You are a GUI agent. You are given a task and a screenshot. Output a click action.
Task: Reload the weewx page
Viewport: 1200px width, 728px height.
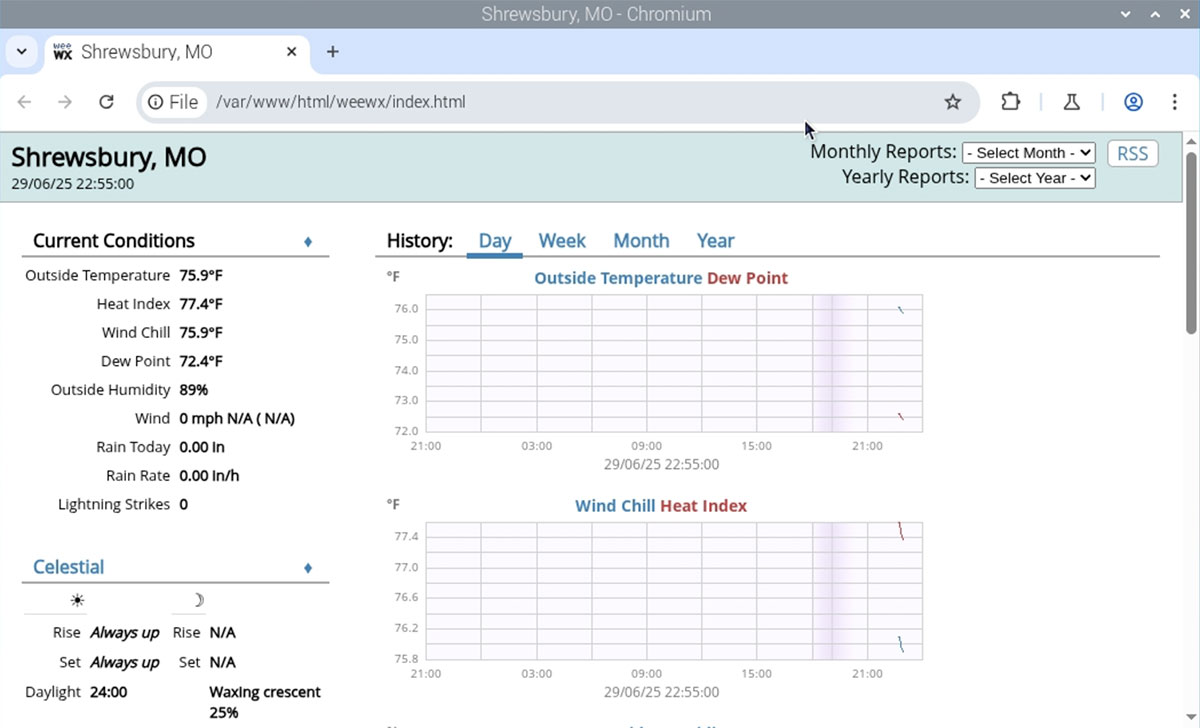pos(106,102)
